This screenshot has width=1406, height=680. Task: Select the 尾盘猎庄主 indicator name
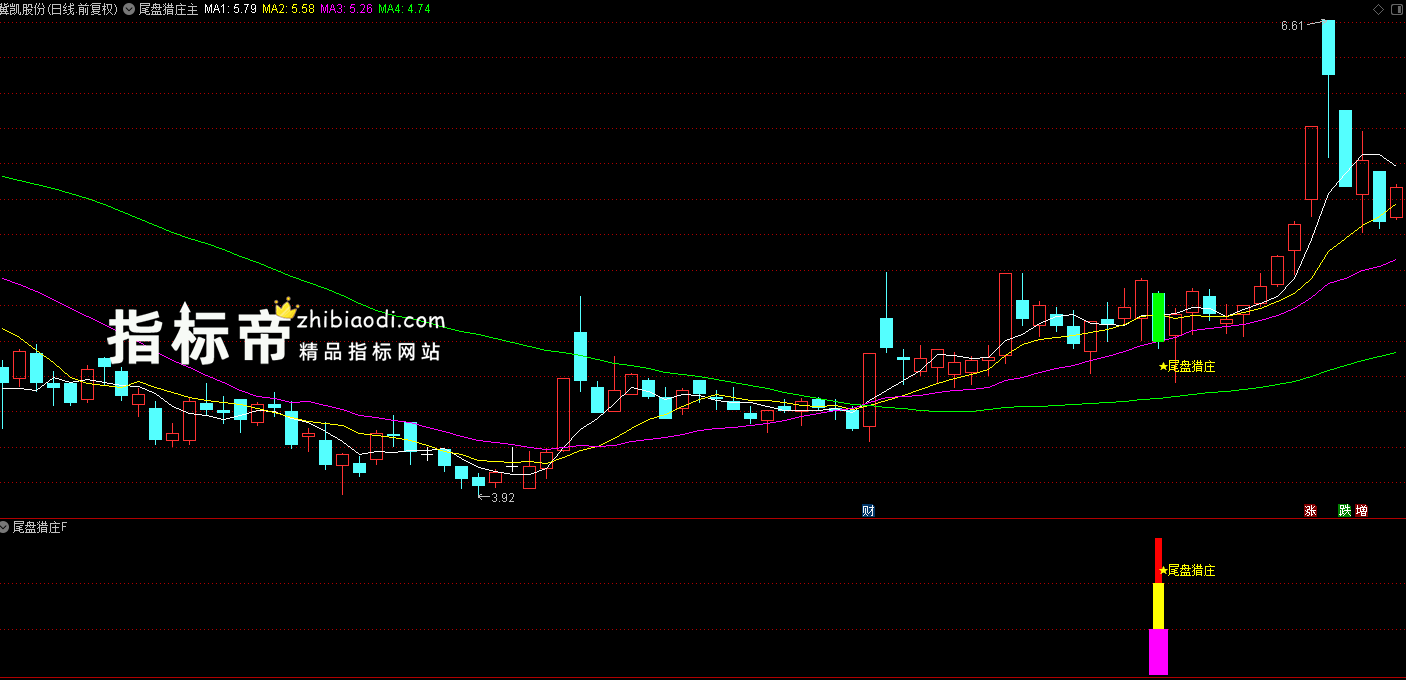(x=168, y=8)
